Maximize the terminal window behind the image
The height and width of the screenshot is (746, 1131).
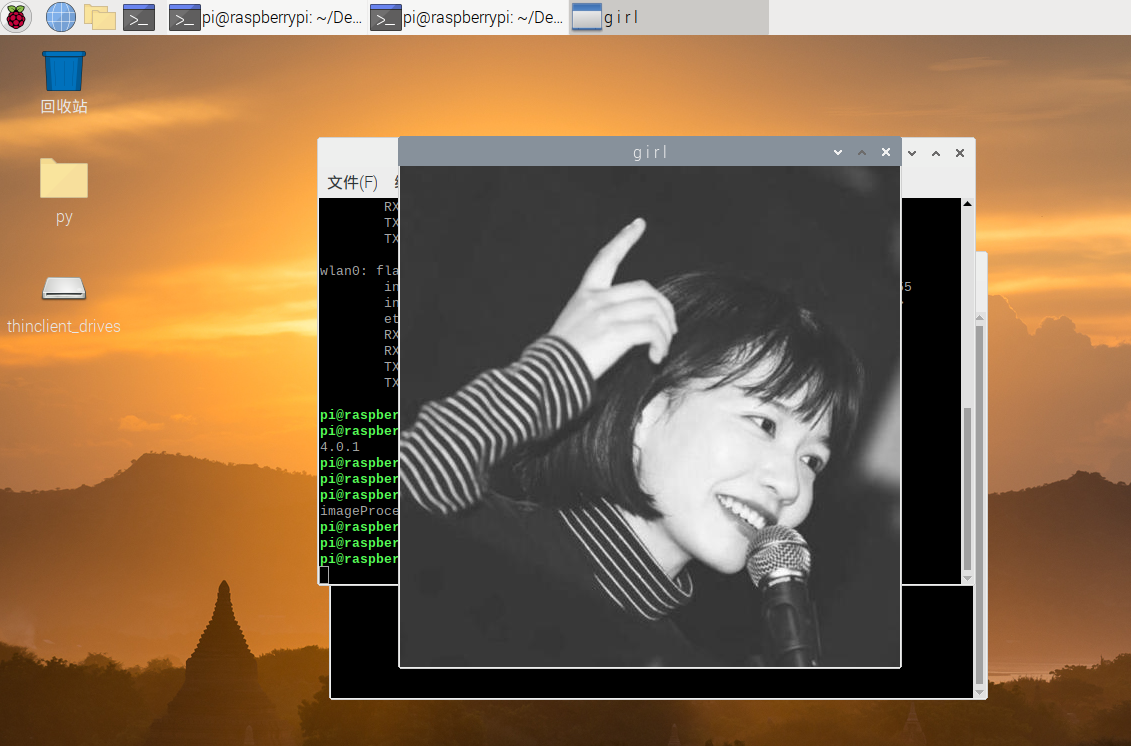(x=936, y=153)
